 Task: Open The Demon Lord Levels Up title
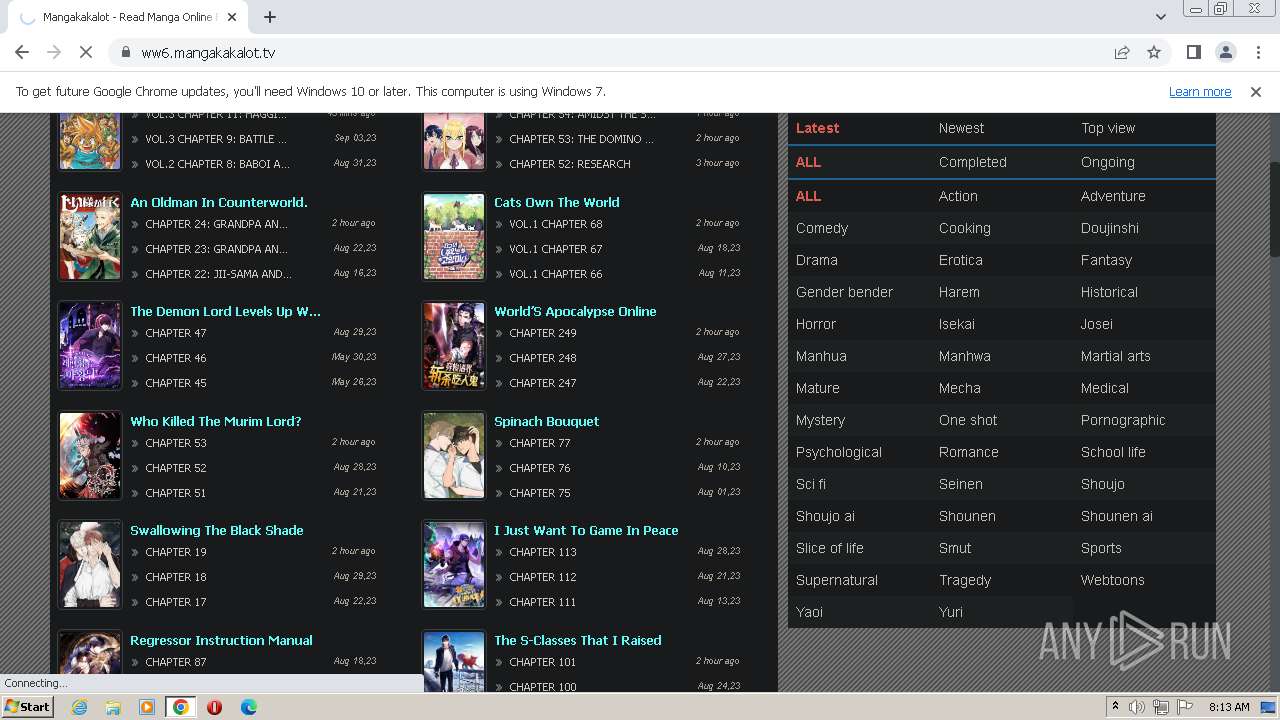click(225, 311)
